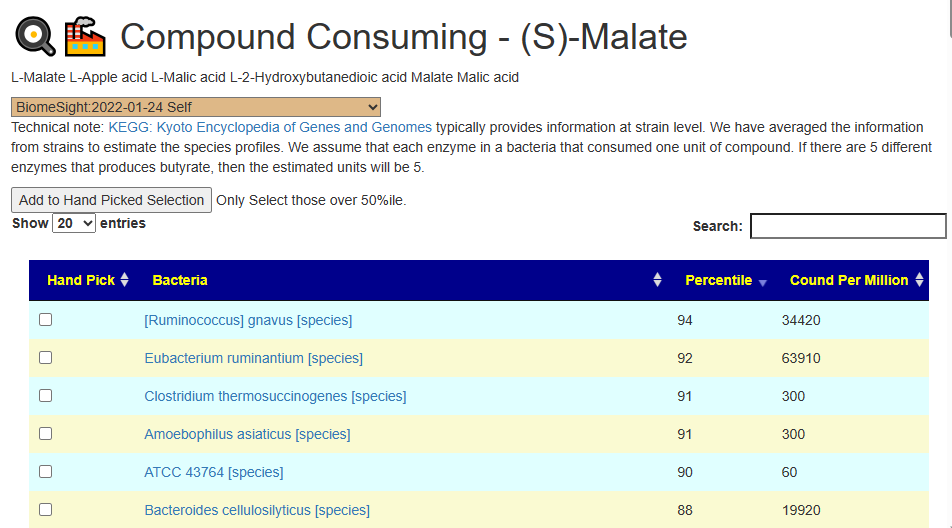Check the ATCC 43764 row checkbox

pos(46,472)
